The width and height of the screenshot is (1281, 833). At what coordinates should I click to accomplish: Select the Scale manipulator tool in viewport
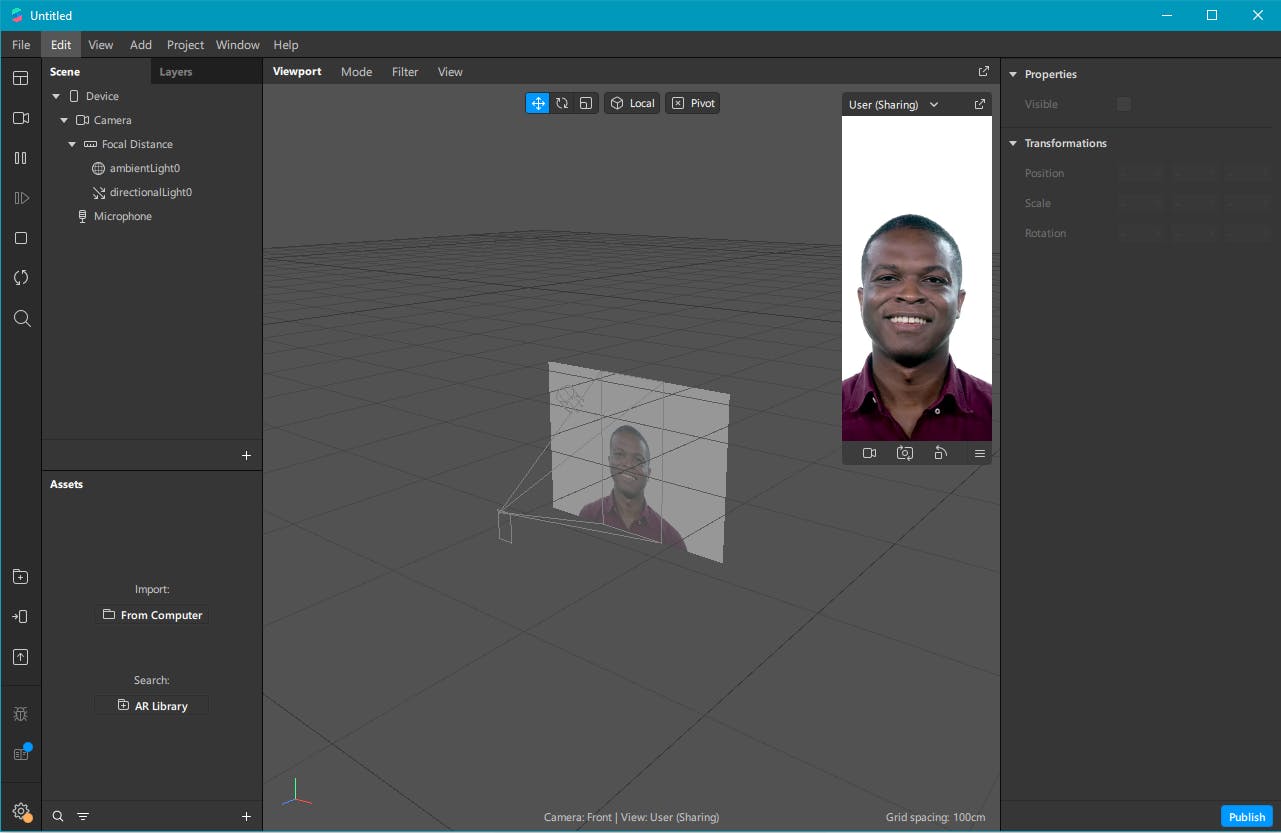(x=586, y=103)
